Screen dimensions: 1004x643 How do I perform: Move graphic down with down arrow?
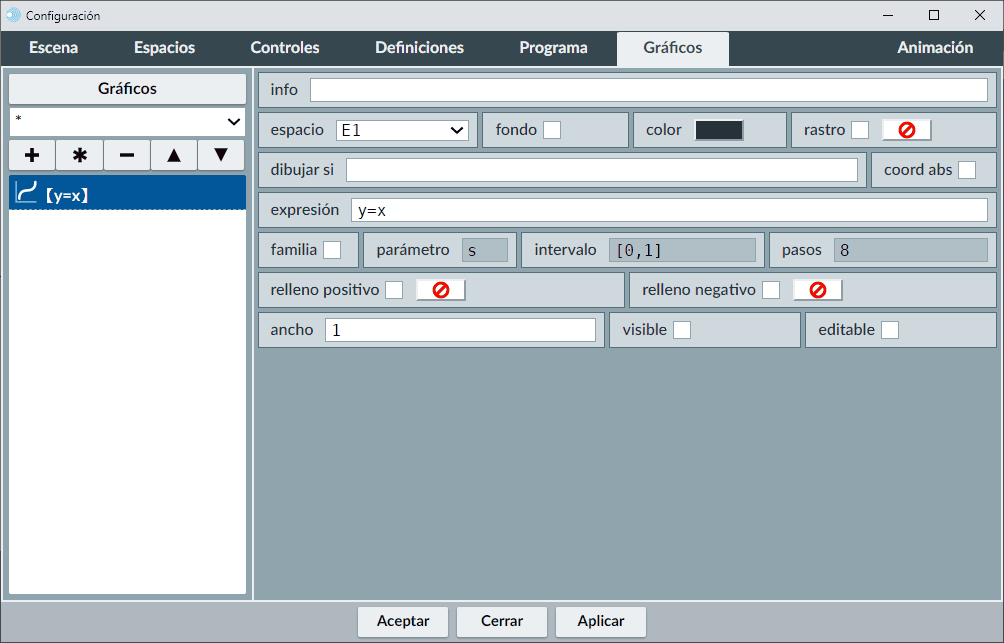pos(221,155)
